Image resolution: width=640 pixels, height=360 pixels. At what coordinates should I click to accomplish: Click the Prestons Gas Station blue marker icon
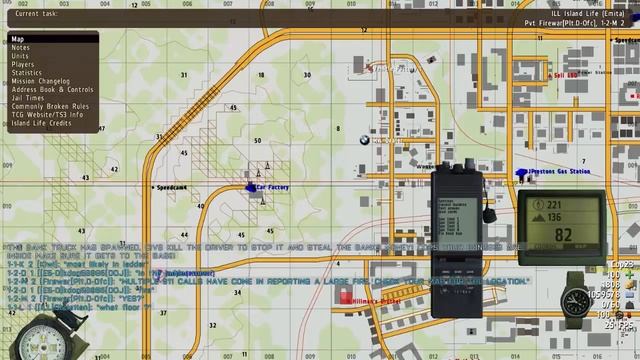pyautogui.click(x=521, y=173)
